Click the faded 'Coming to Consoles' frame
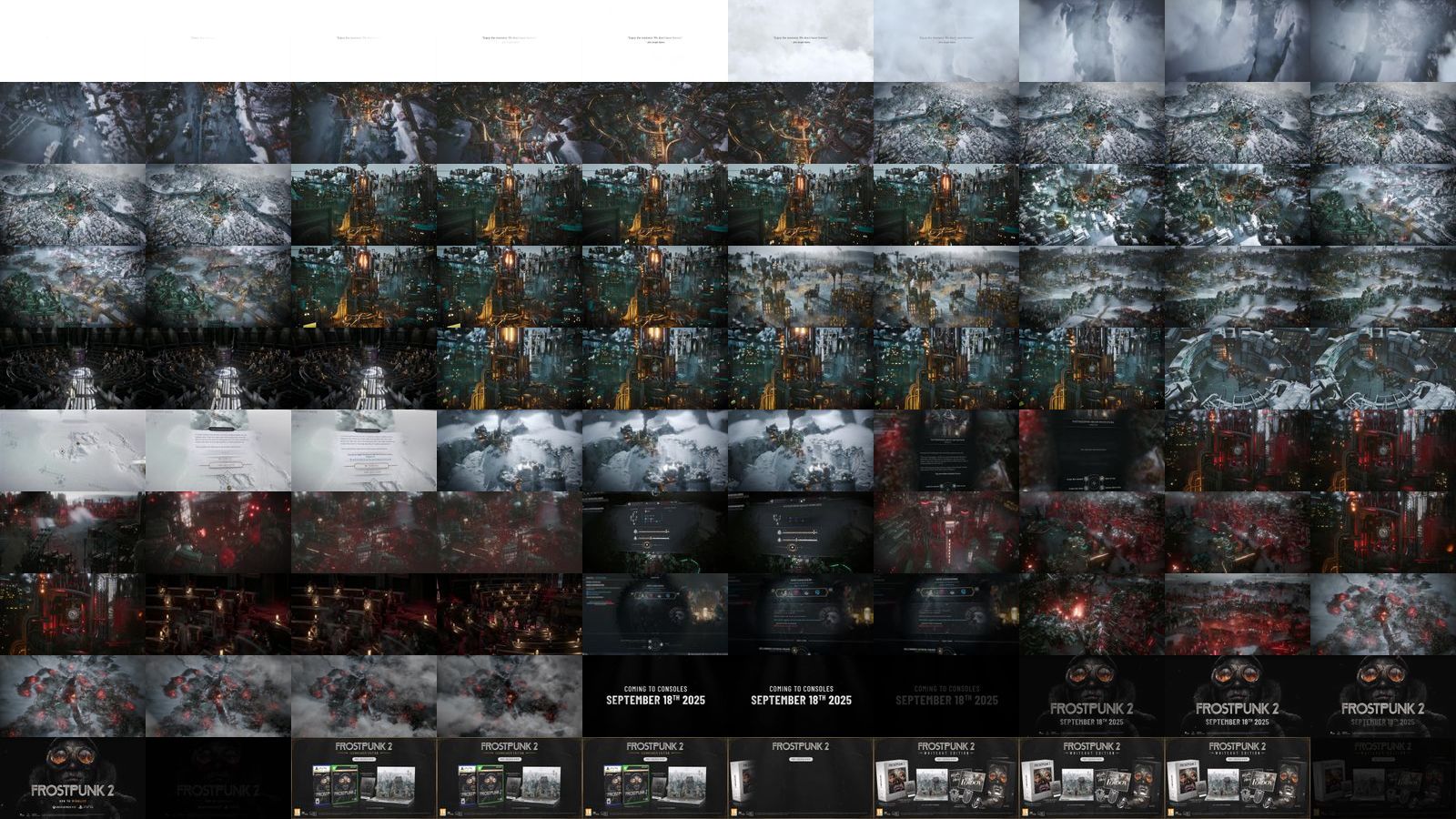 pos(946,696)
